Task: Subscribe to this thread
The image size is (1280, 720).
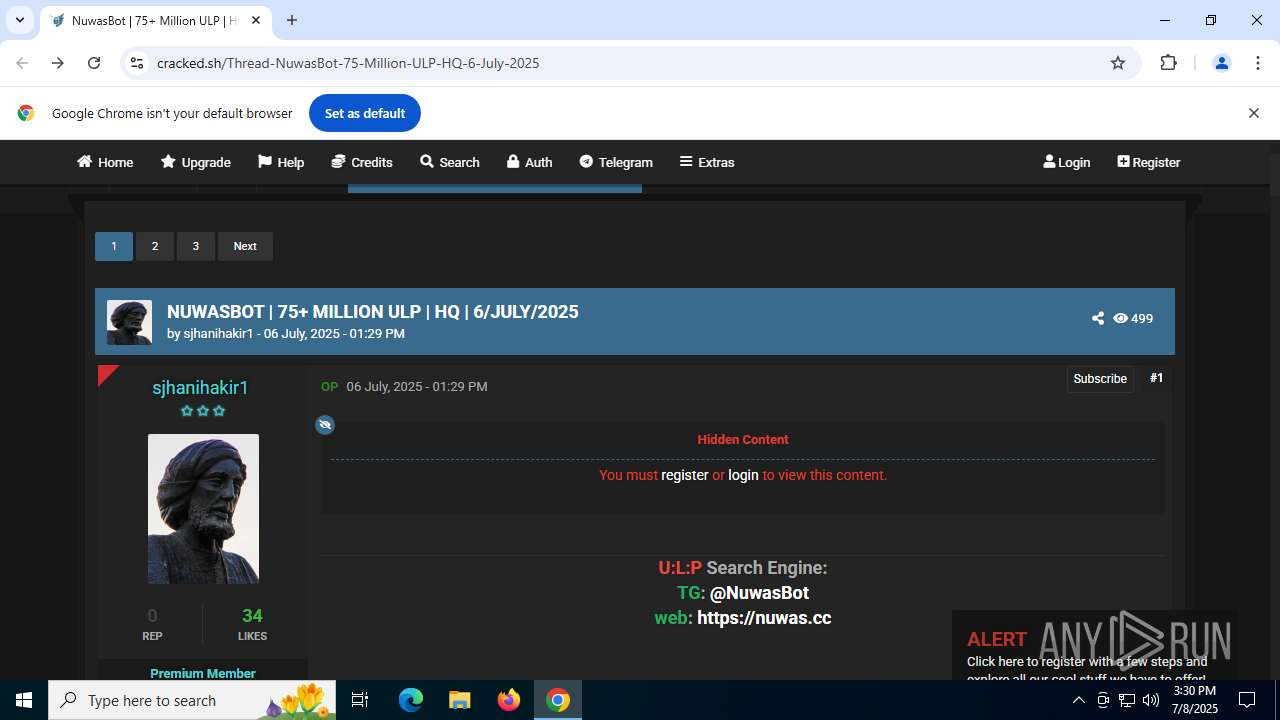Action: pos(1100,379)
